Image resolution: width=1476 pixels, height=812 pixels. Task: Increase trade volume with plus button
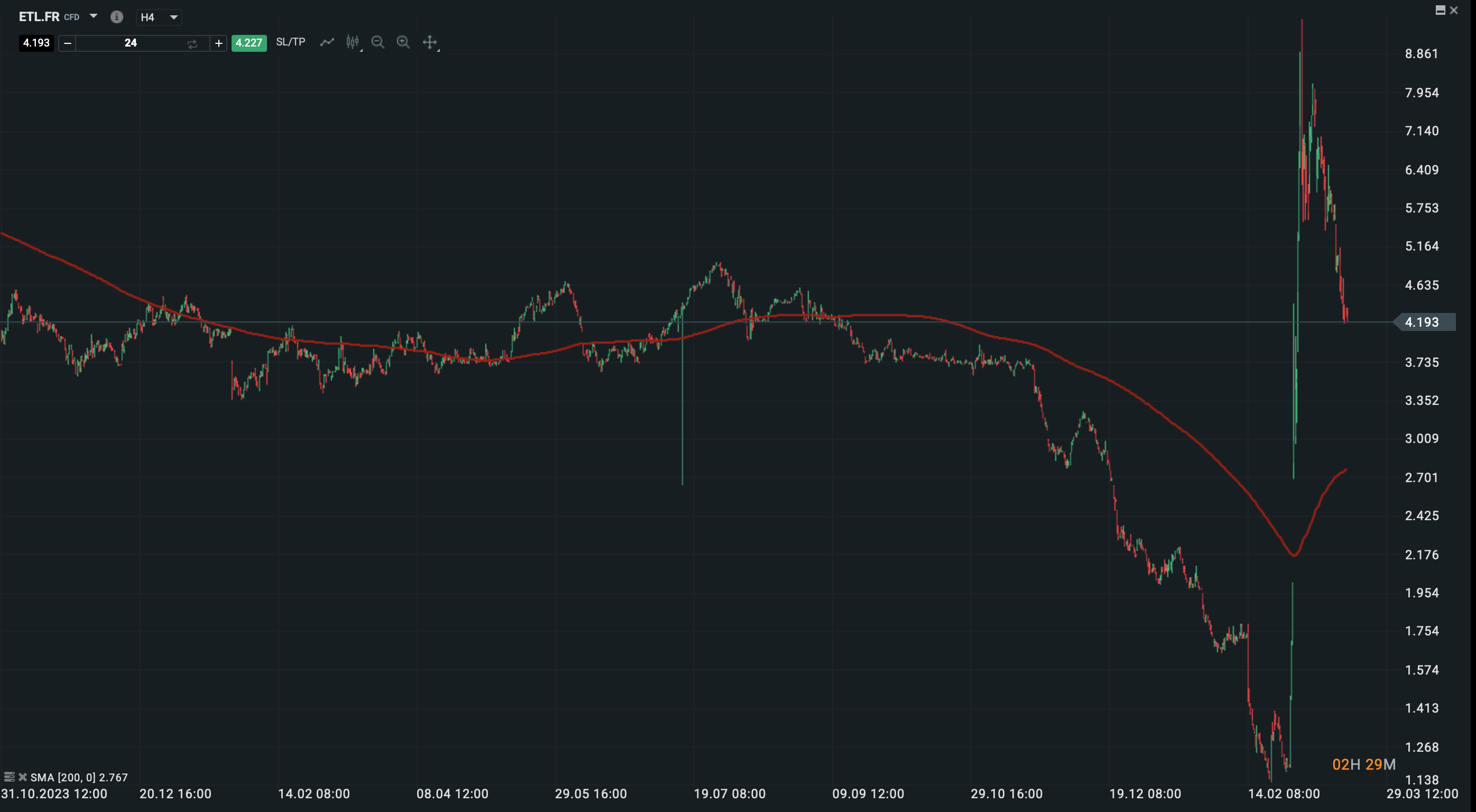[x=218, y=43]
